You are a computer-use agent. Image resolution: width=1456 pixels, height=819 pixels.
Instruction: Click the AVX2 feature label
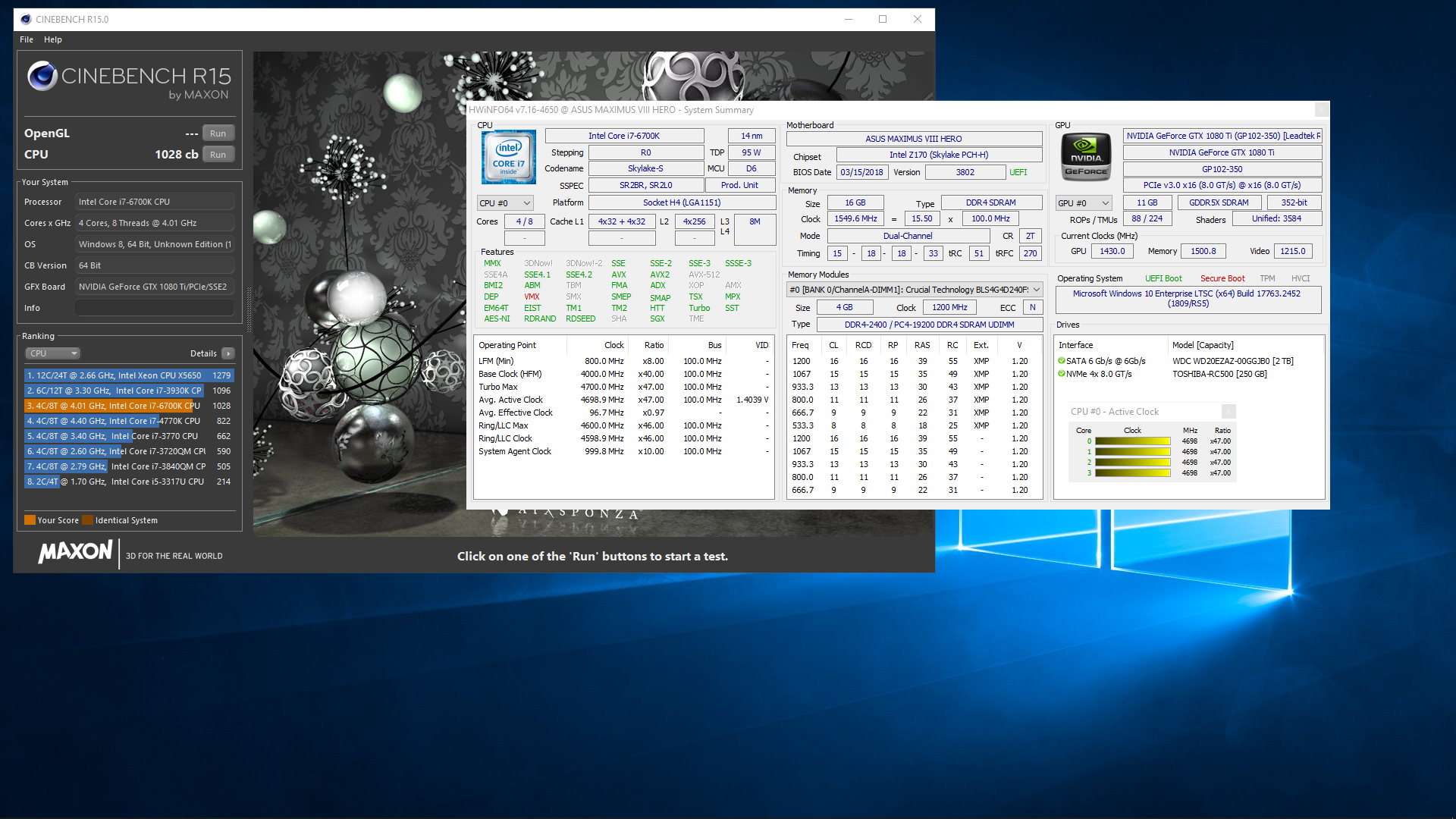[659, 275]
